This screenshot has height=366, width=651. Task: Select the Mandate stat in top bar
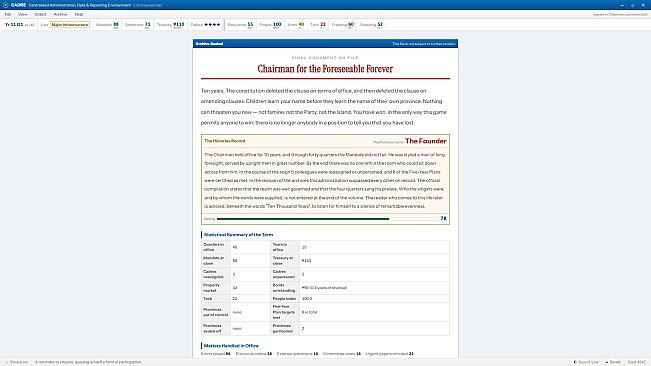tap(107, 24)
